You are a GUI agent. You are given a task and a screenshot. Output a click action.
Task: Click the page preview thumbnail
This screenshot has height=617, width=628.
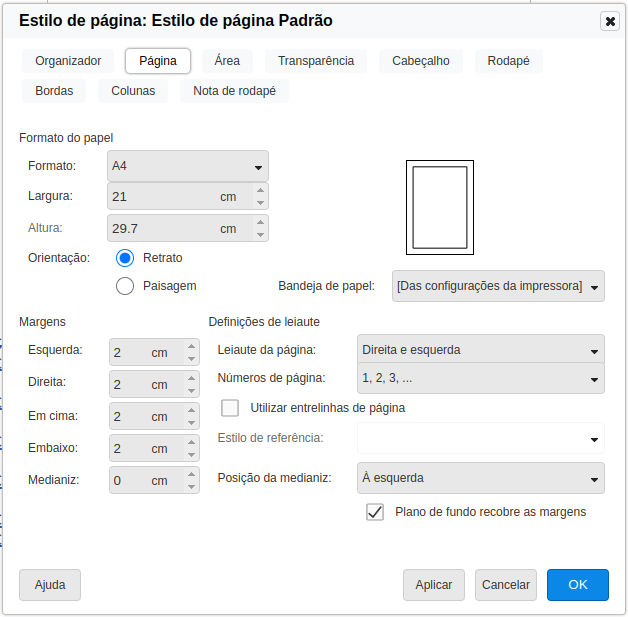click(x=439, y=207)
